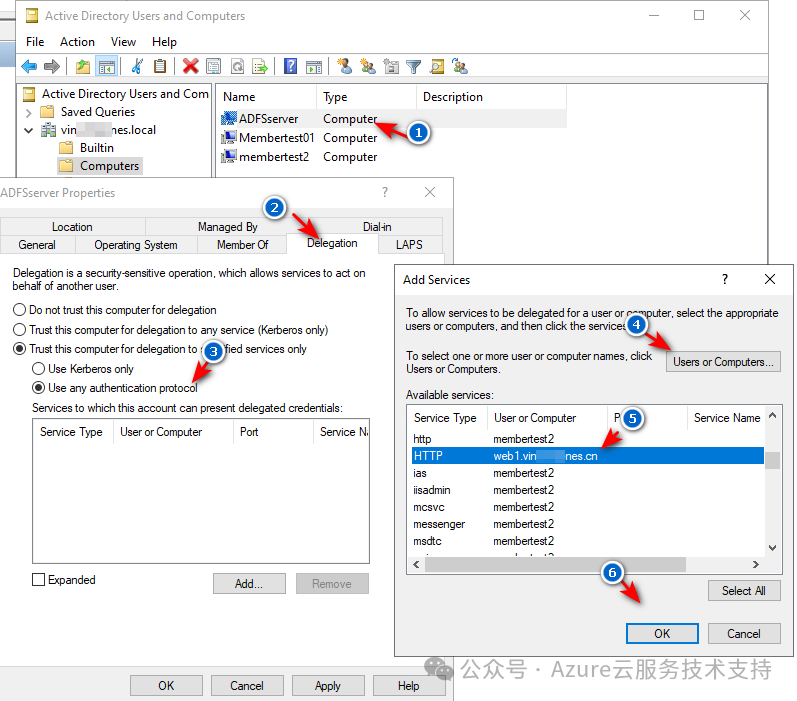Click the Paste clipboard icon
Viewport: 797px width, 701px height.
(160, 66)
